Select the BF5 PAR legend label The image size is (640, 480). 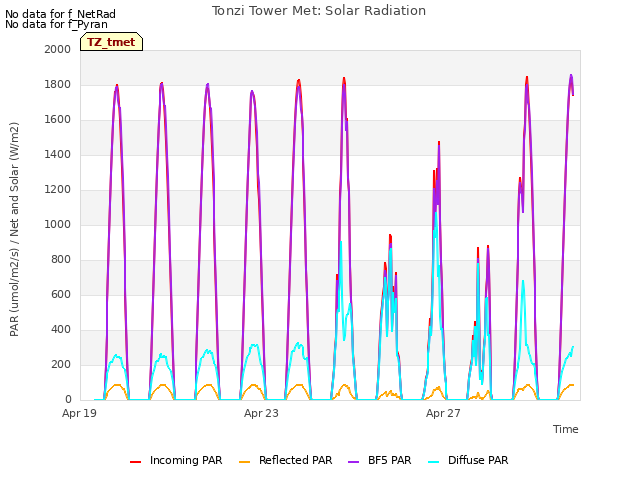coord(389,460)
